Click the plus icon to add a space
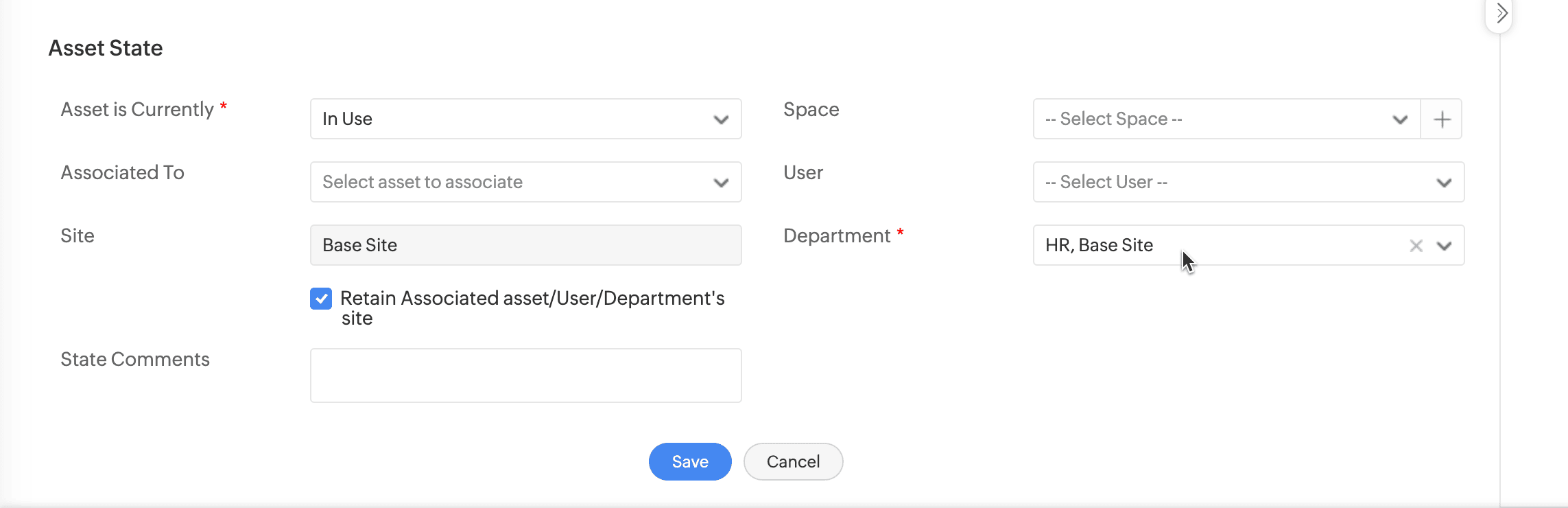The height and width of the screenshot is (508, 1568). pyautogui.click(x=1441, y=119)
